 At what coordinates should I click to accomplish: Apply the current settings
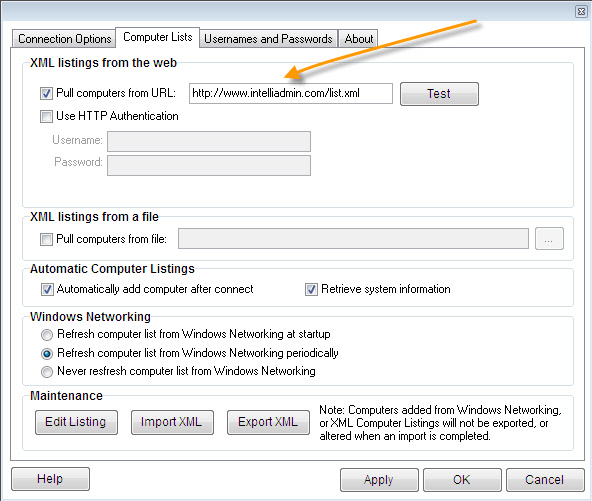pos(379,480)
